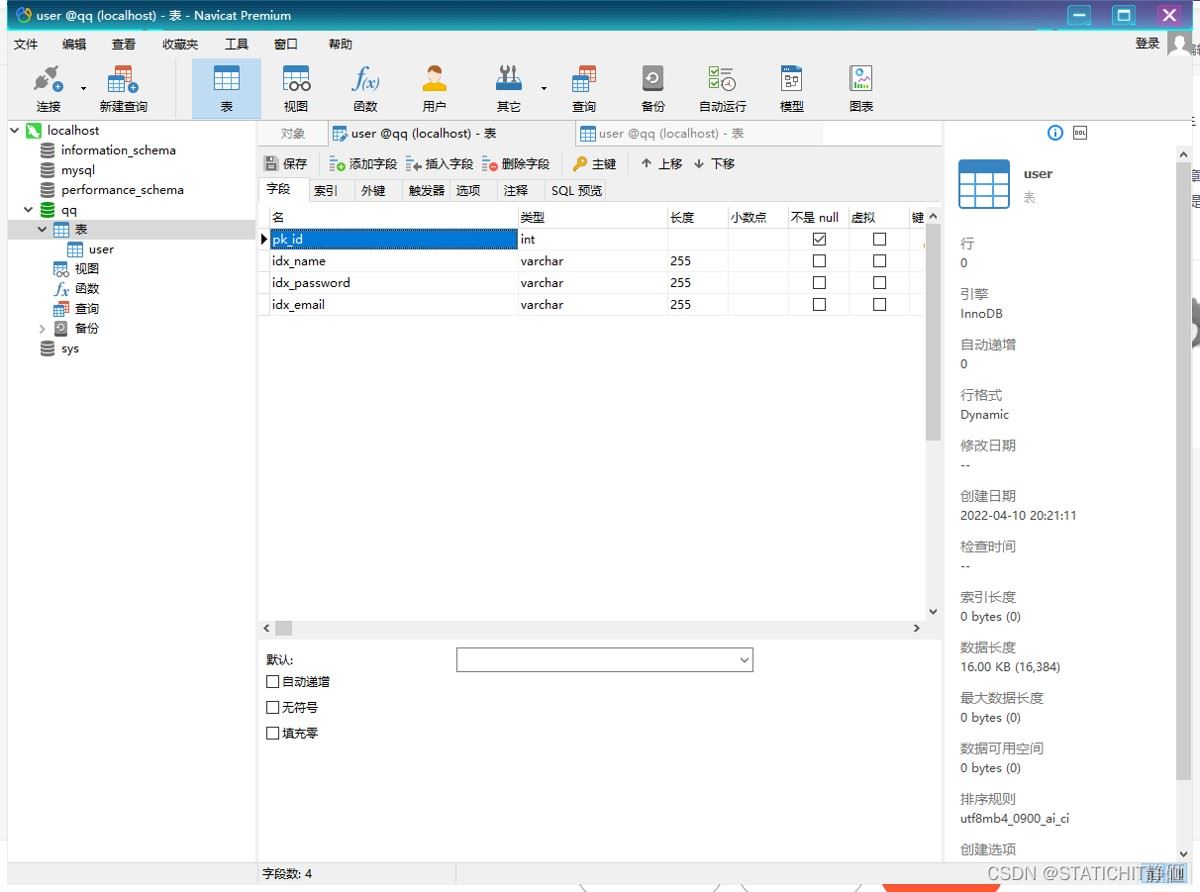
Task: Open the 函数 function toolbar icon
Action: pos(365,89)
